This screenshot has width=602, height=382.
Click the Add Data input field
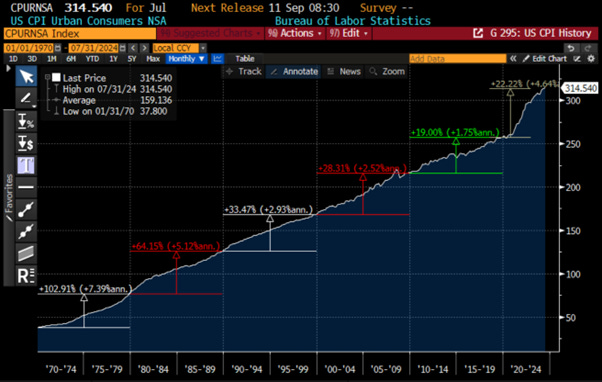click(x=458, y=59)
